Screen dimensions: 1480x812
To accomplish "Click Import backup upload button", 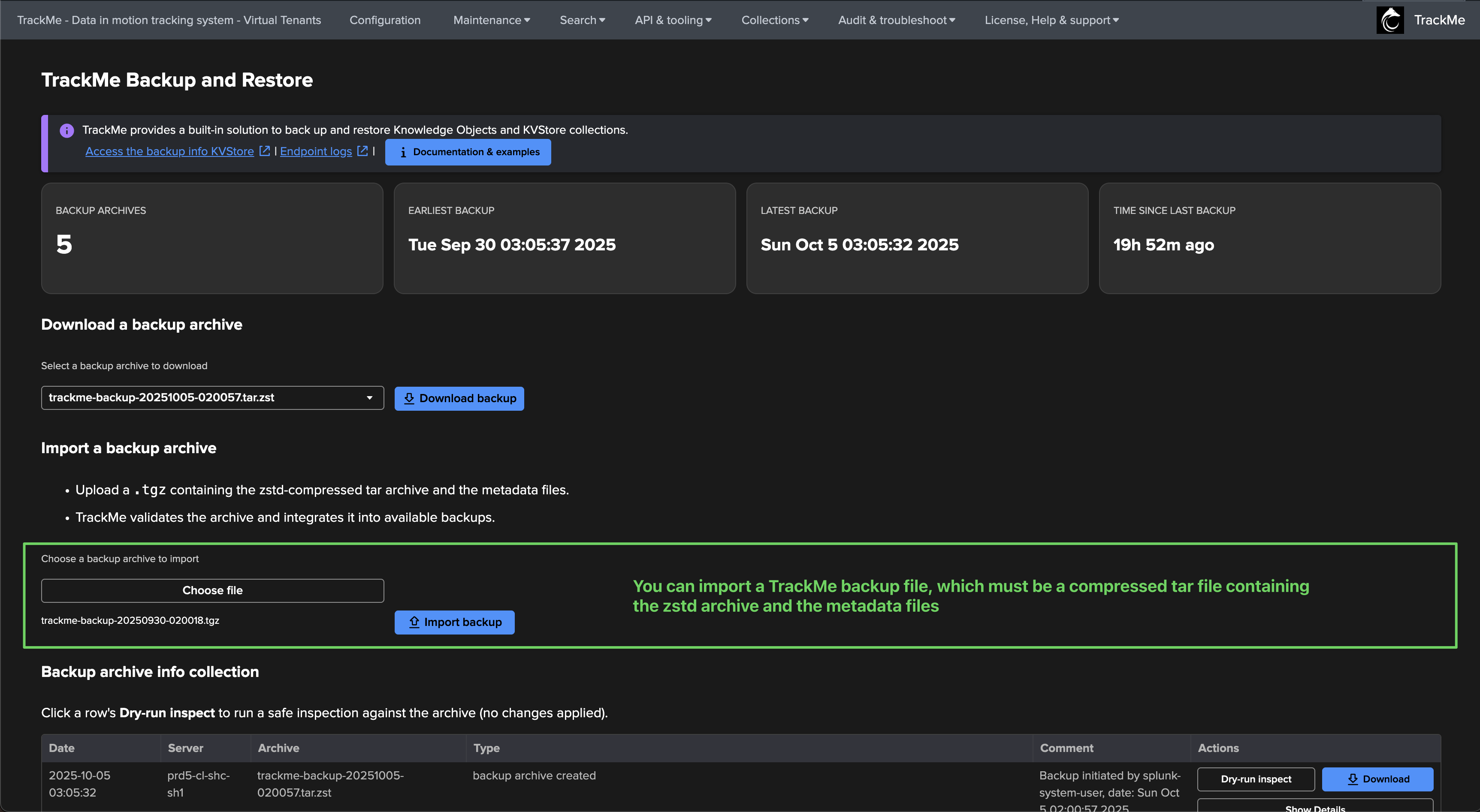I will click(x=454, y=623).
